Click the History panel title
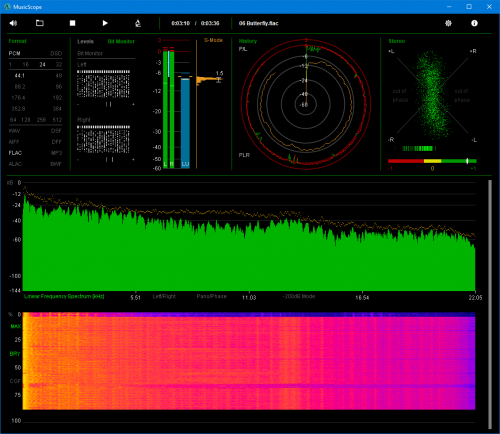The width and height of the screenshot is (500, 434). (x=248, y=41)
